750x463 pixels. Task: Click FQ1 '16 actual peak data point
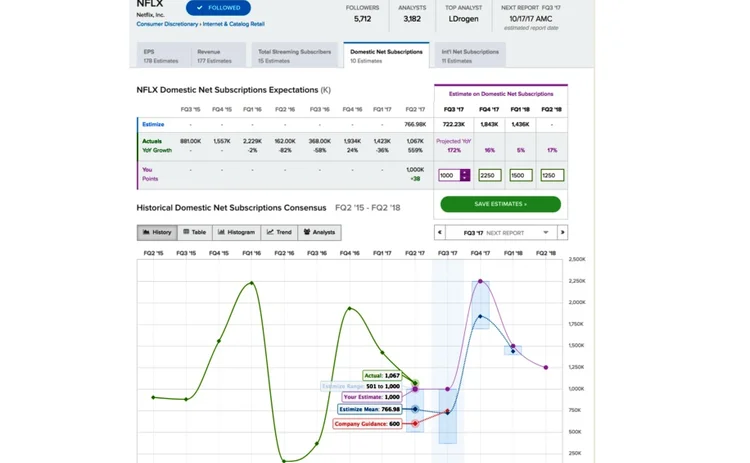252,283
